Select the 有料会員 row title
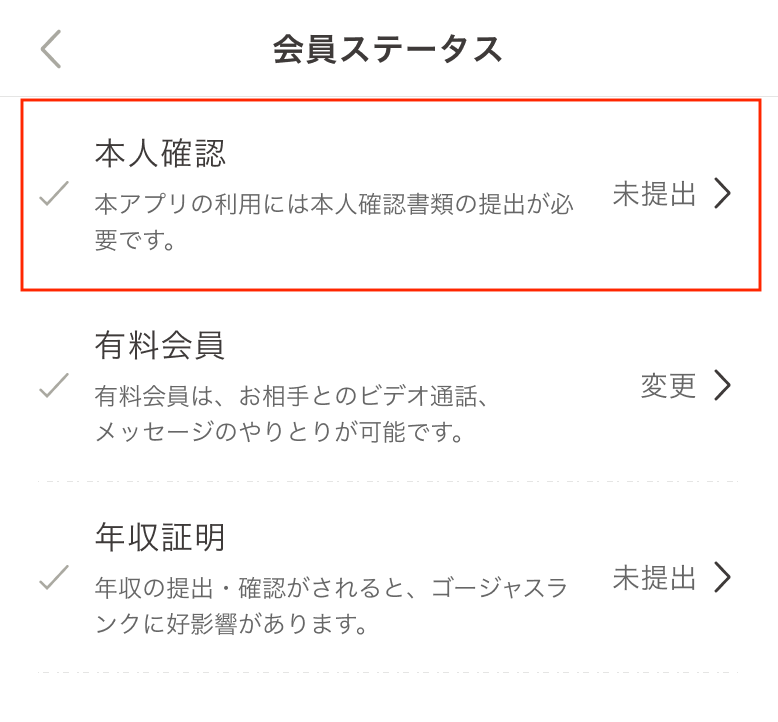 coord(160,345)
